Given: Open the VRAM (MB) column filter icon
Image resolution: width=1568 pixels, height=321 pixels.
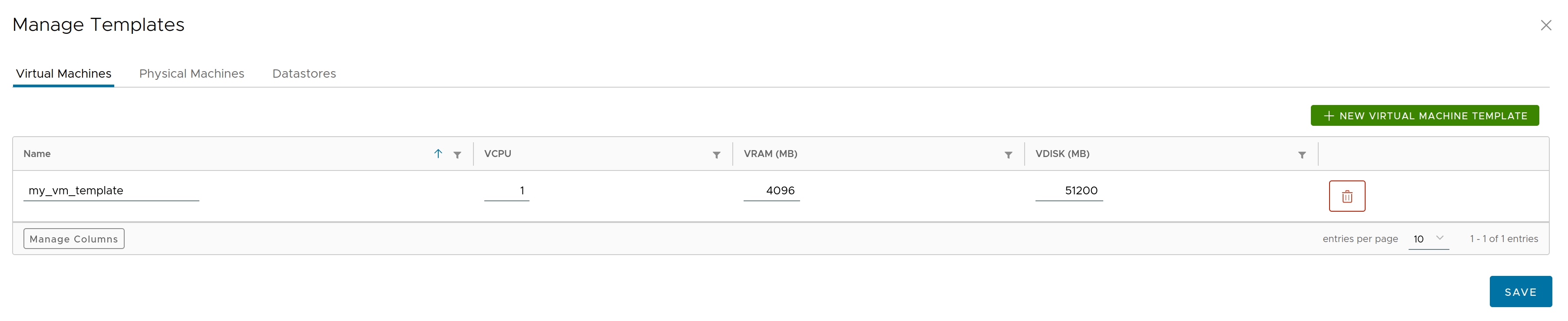Looking at the screenshot, I should click(1008, 155).
